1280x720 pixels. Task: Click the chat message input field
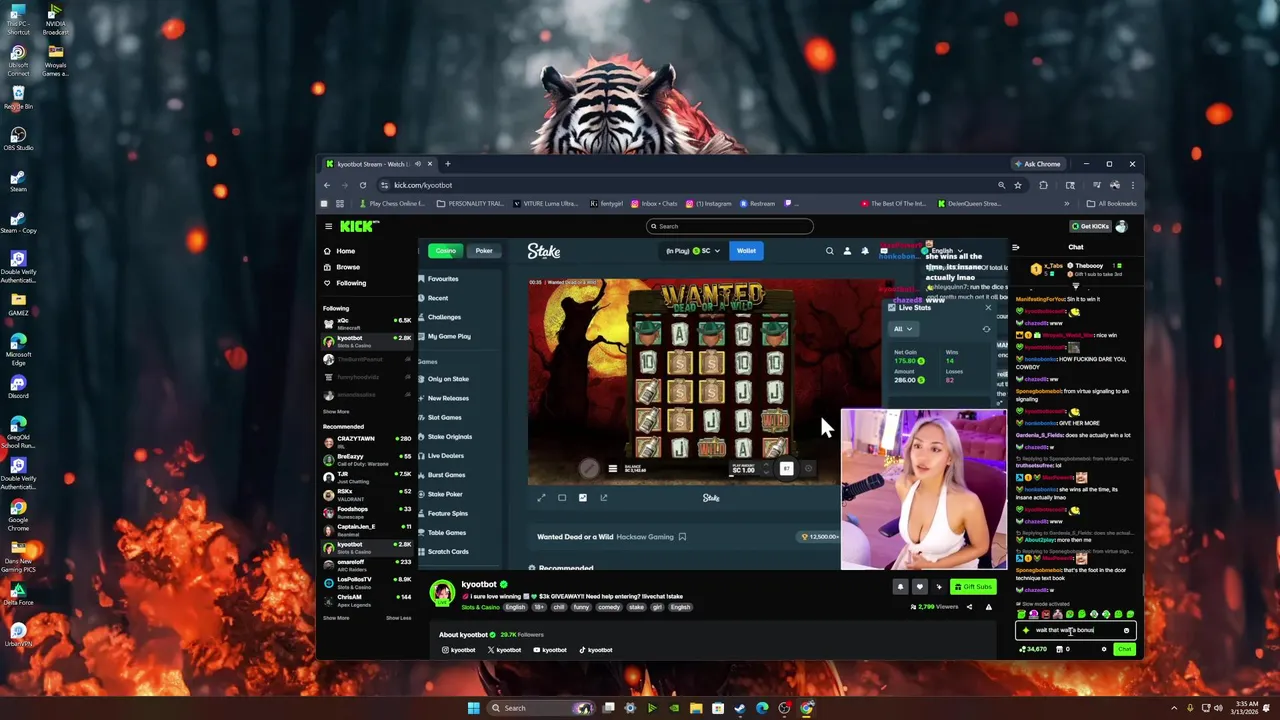[1076, 630]
